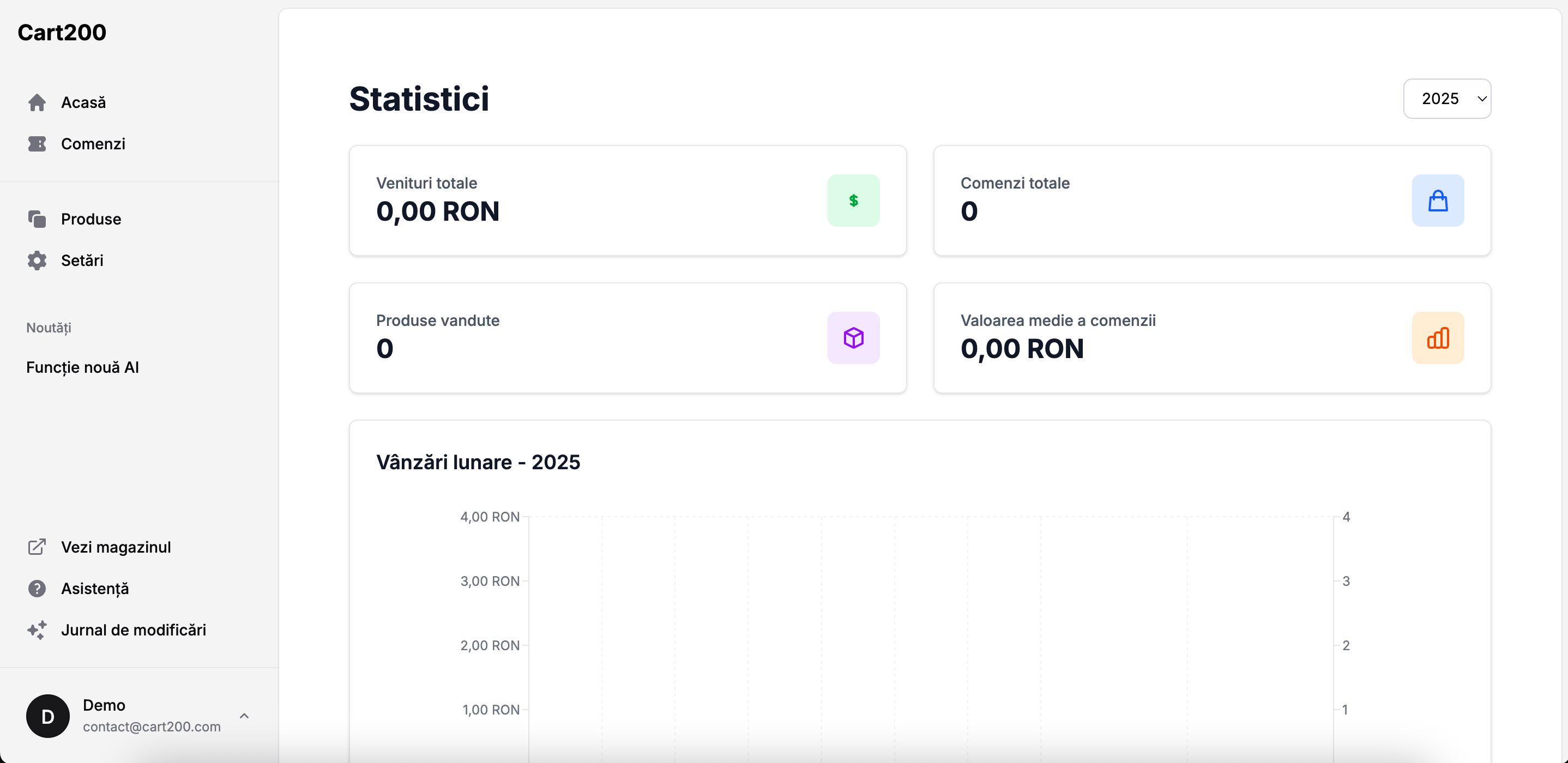Image resolution: width=1568 pixels, height=763 pixels.
Task: Click Jurnal de modificări
Action: [134, 630]
